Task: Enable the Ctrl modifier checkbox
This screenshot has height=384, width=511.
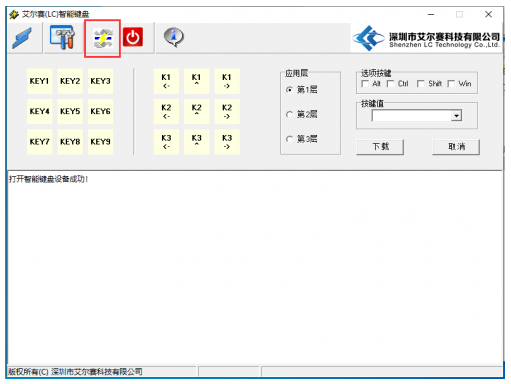Action: coord(390,84)
